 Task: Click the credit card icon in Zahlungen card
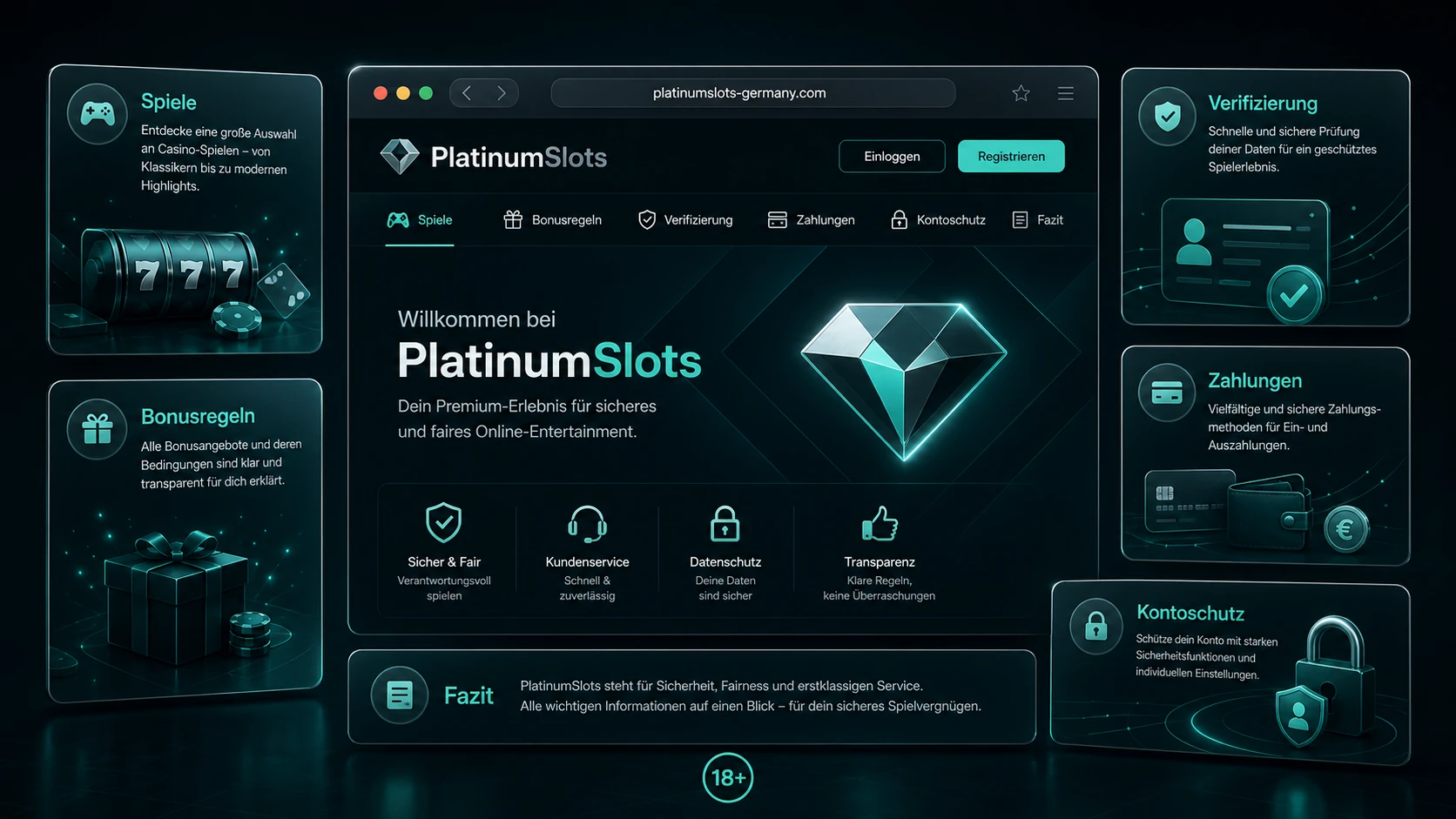(x=1167, y=393)
